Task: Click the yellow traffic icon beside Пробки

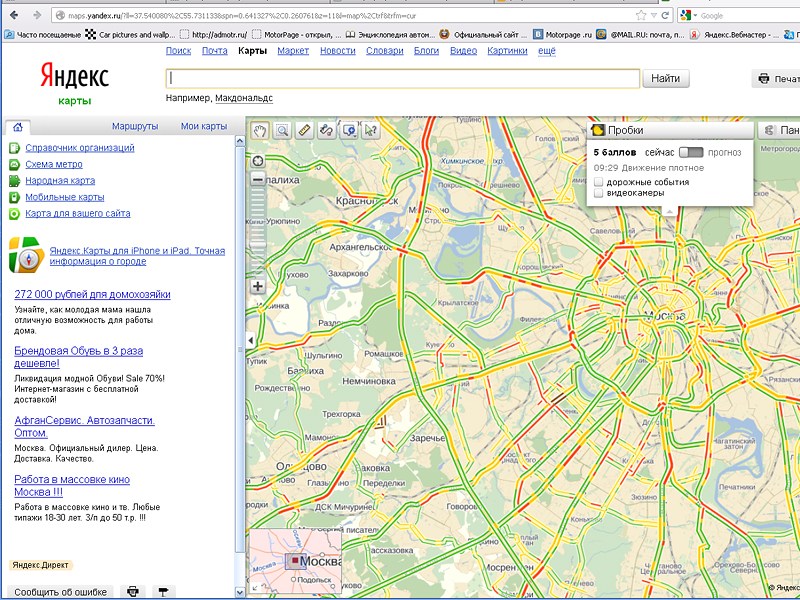Action: coord(598,130)
